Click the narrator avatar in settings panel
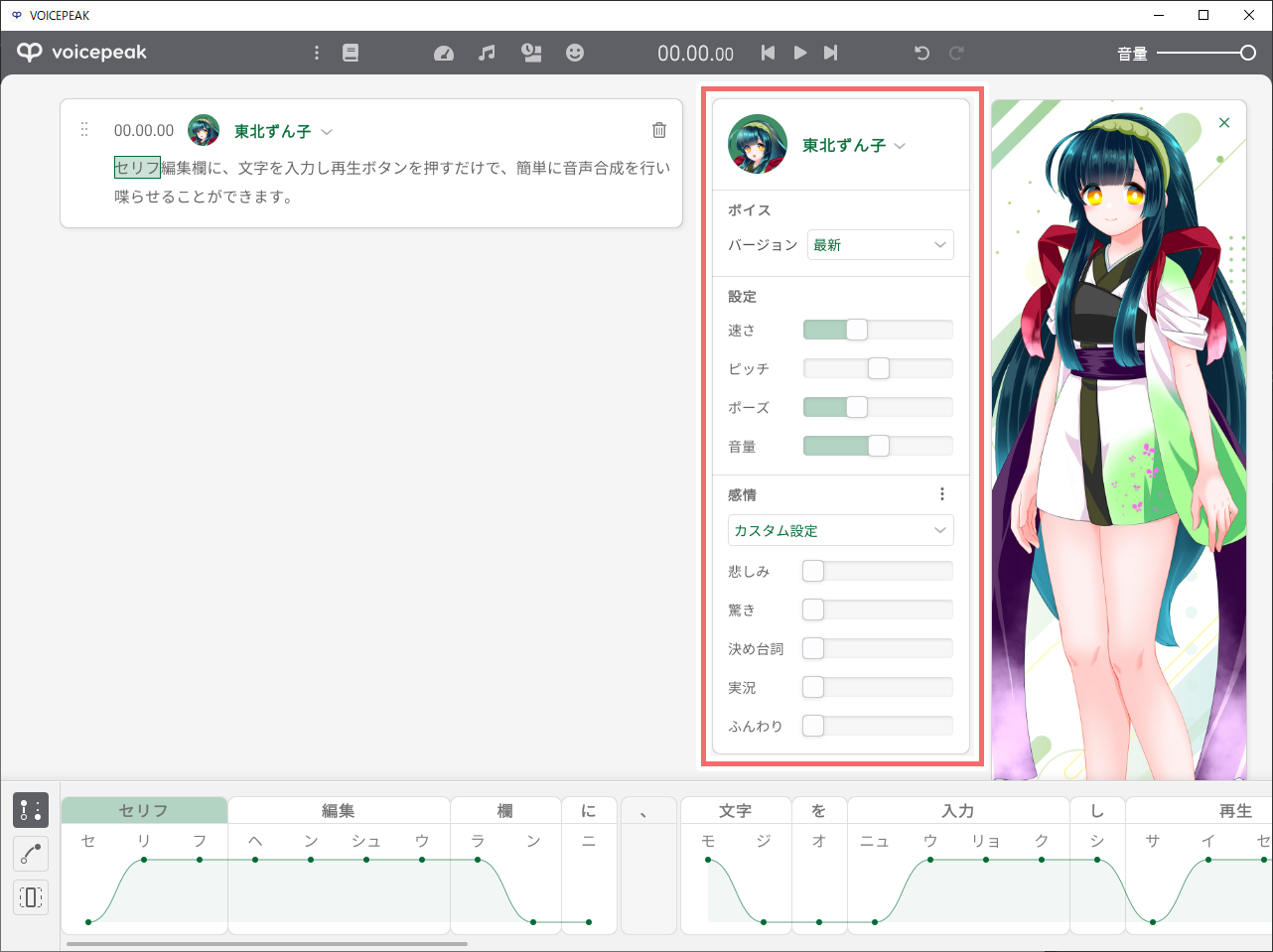This screenshot has height=952, width=1273. [x=758, y=144]
